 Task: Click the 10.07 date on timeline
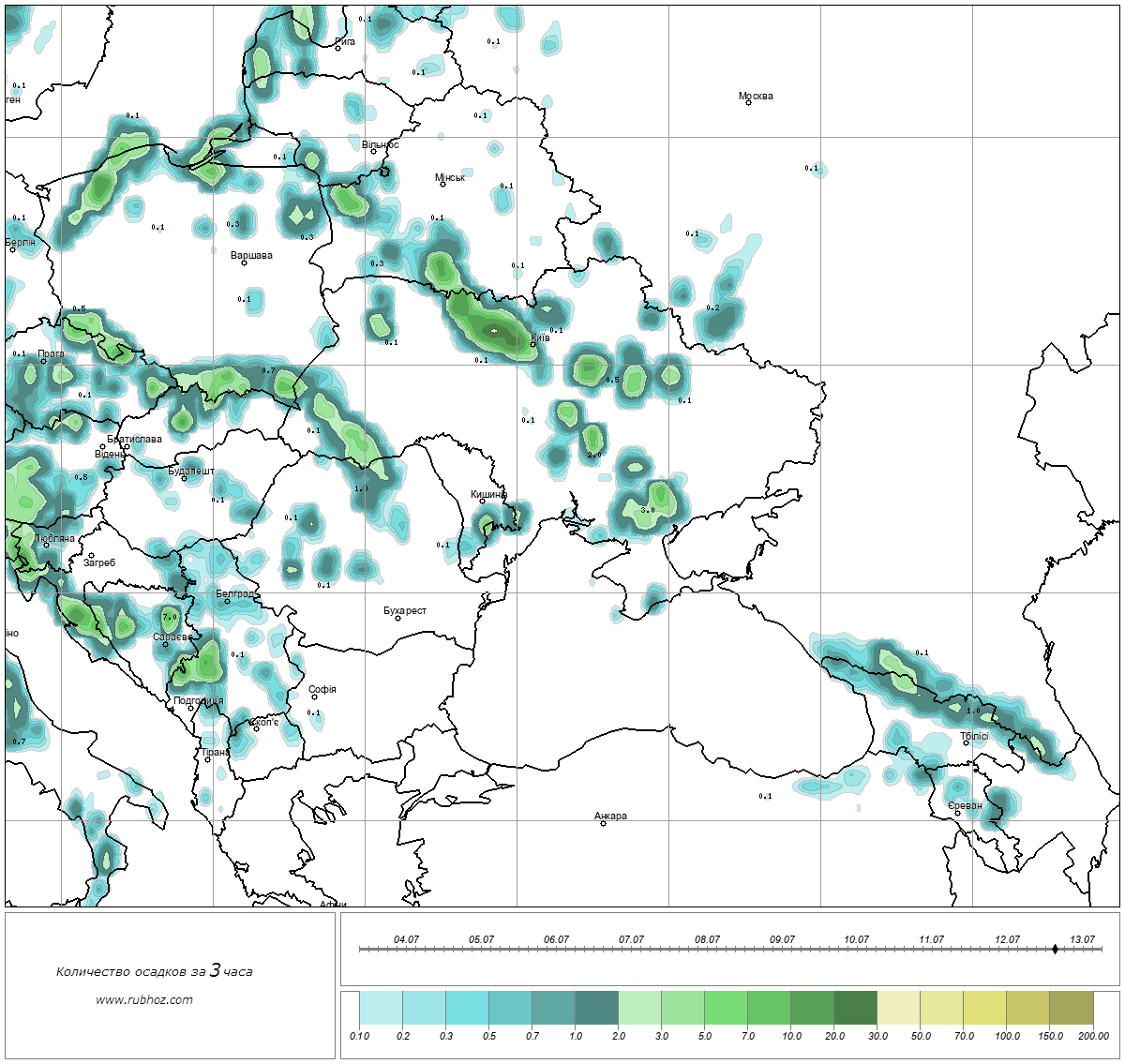click(x=856, y=939)
